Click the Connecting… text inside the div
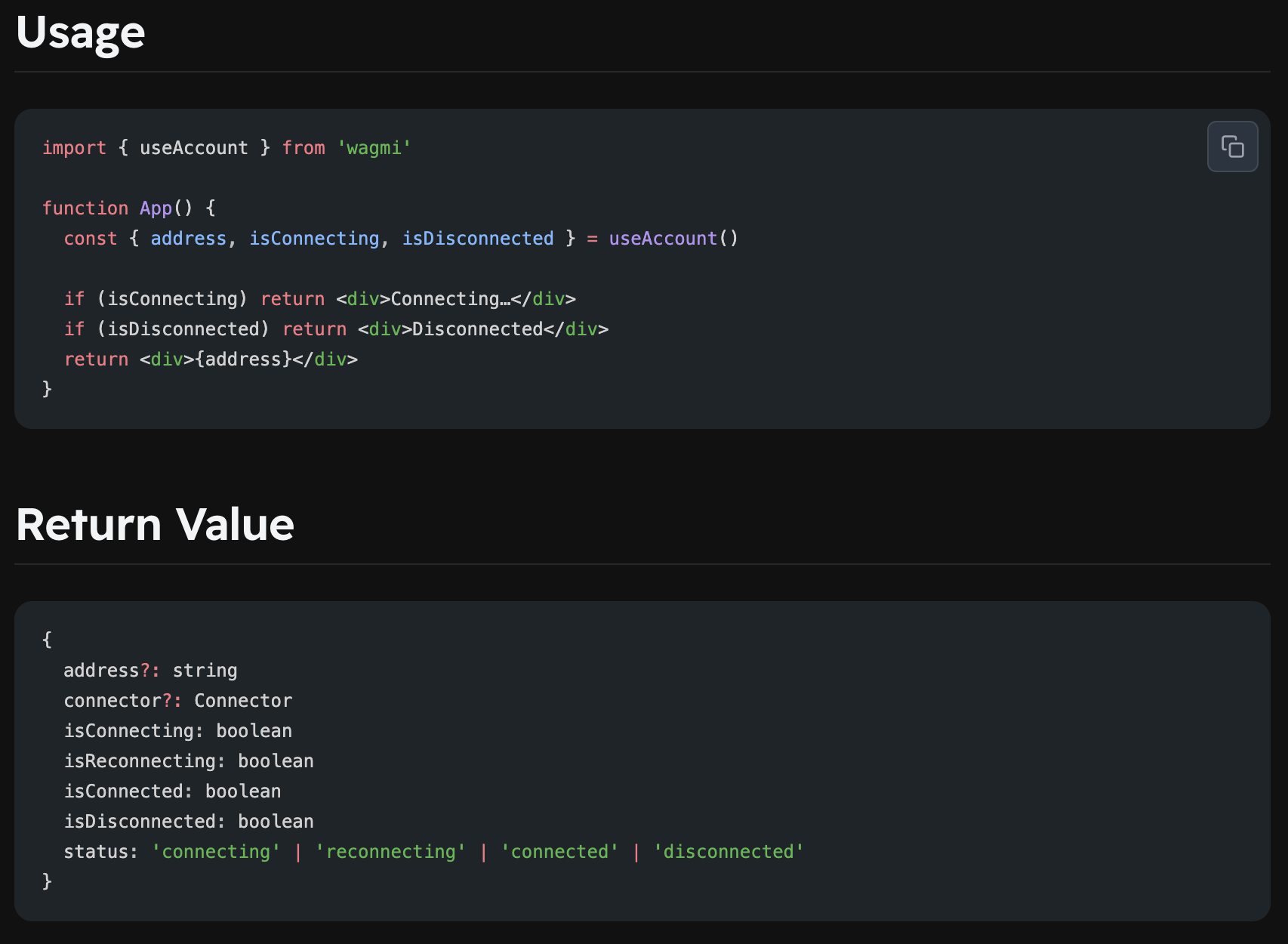Image resolution: width=1288 pixels, height=944 pixels. (450, 299)
